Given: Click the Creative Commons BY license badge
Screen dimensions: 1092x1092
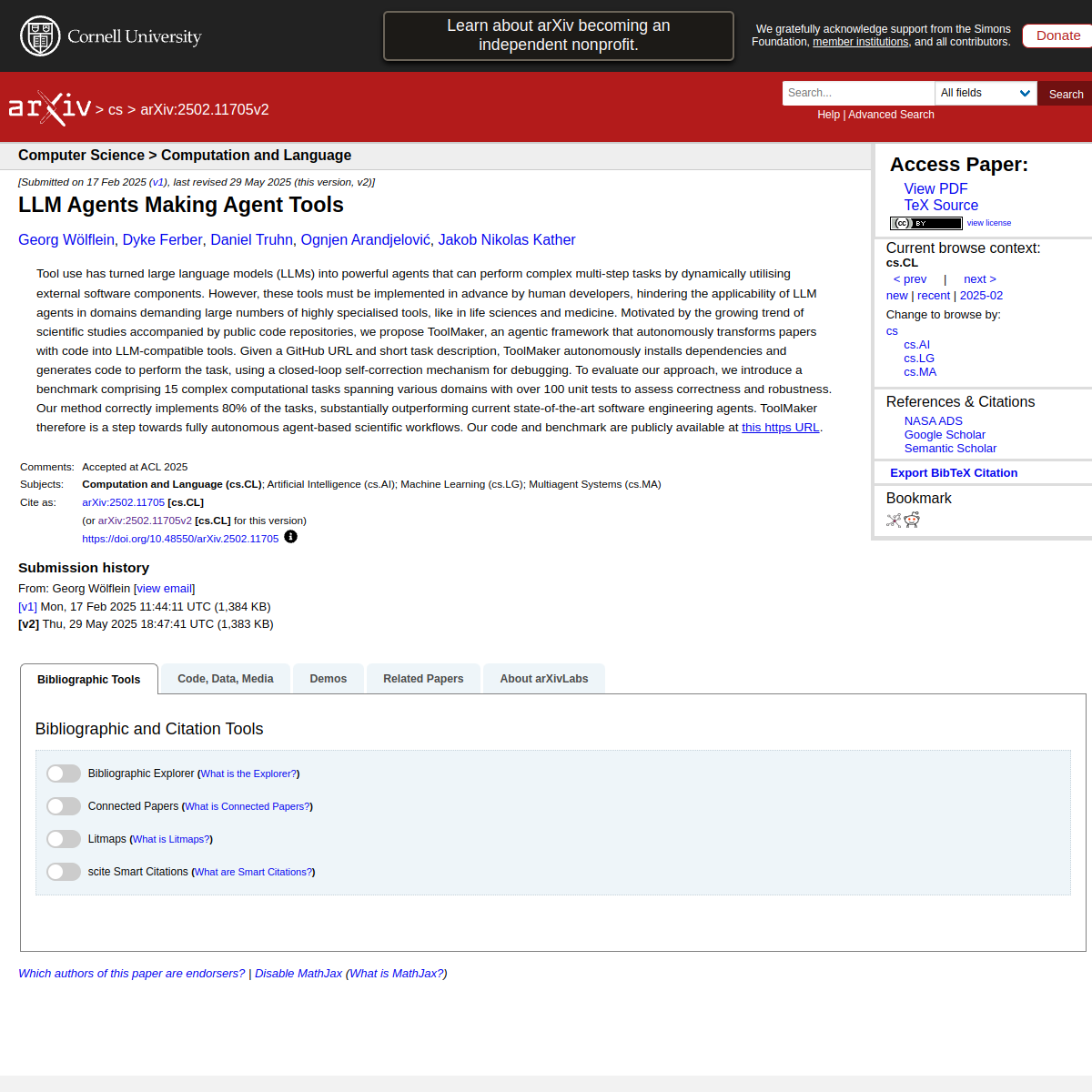Looking at the screenshot, I should tap(925, 223).
